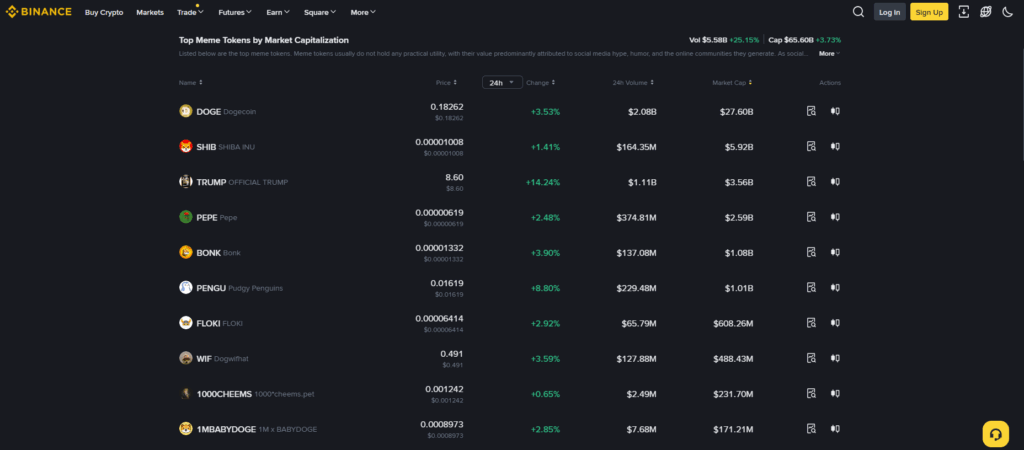Toggle dark mode with the moon icon
The width and height of the screenshot is (1024, 450).
coord(1007,12)
